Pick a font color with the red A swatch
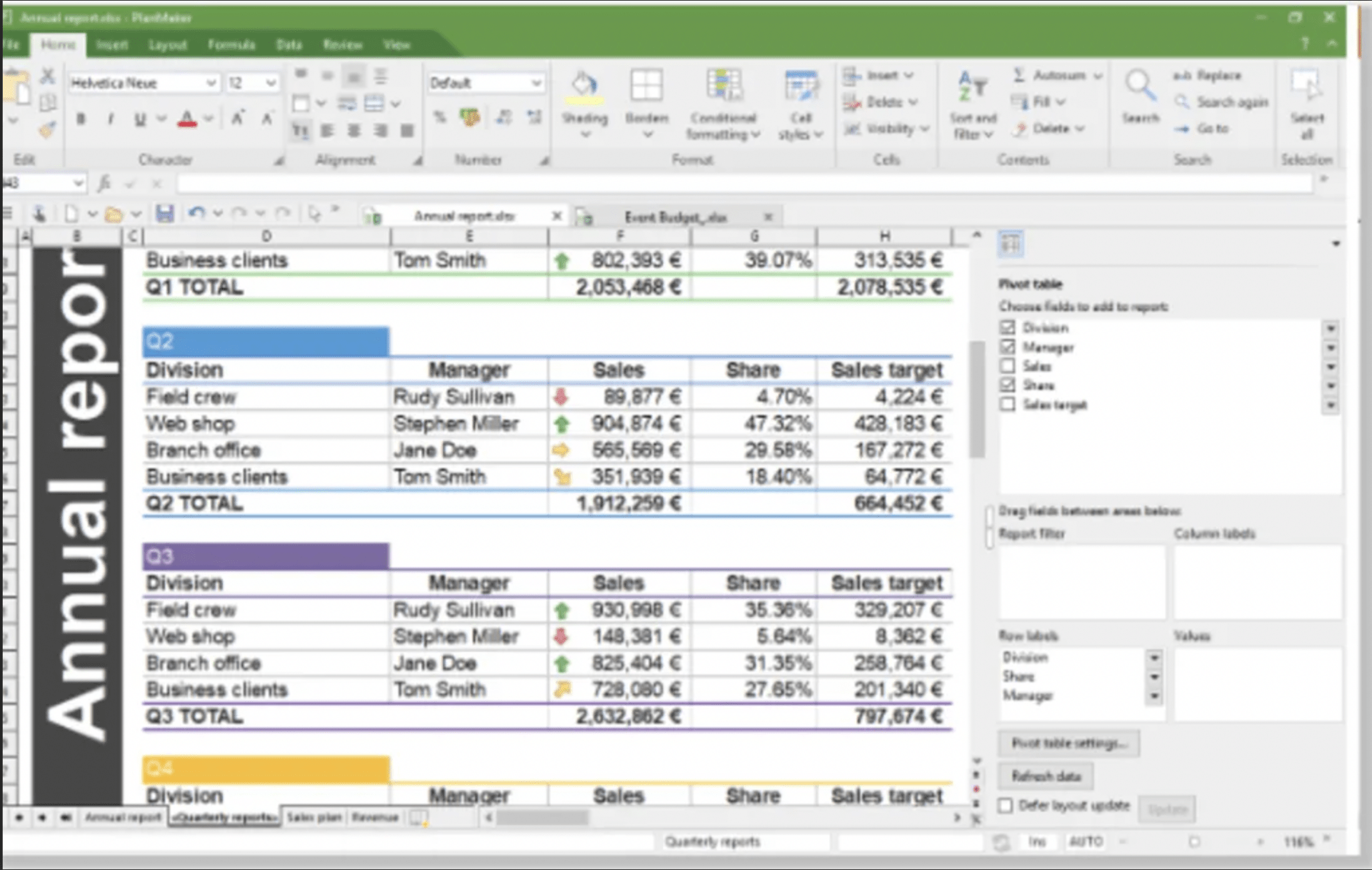Viewport: 1372px width, 870px height. point(187,119)
